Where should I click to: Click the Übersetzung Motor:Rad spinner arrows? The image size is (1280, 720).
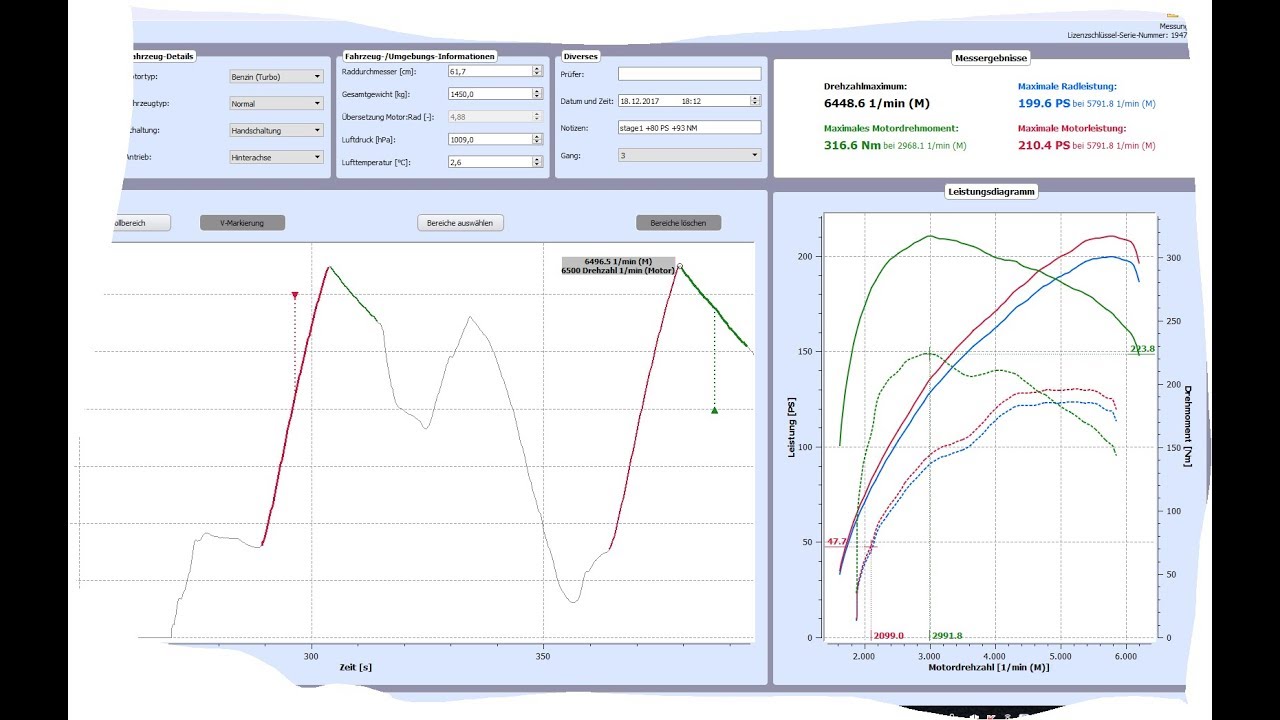[x=537, y=116]
